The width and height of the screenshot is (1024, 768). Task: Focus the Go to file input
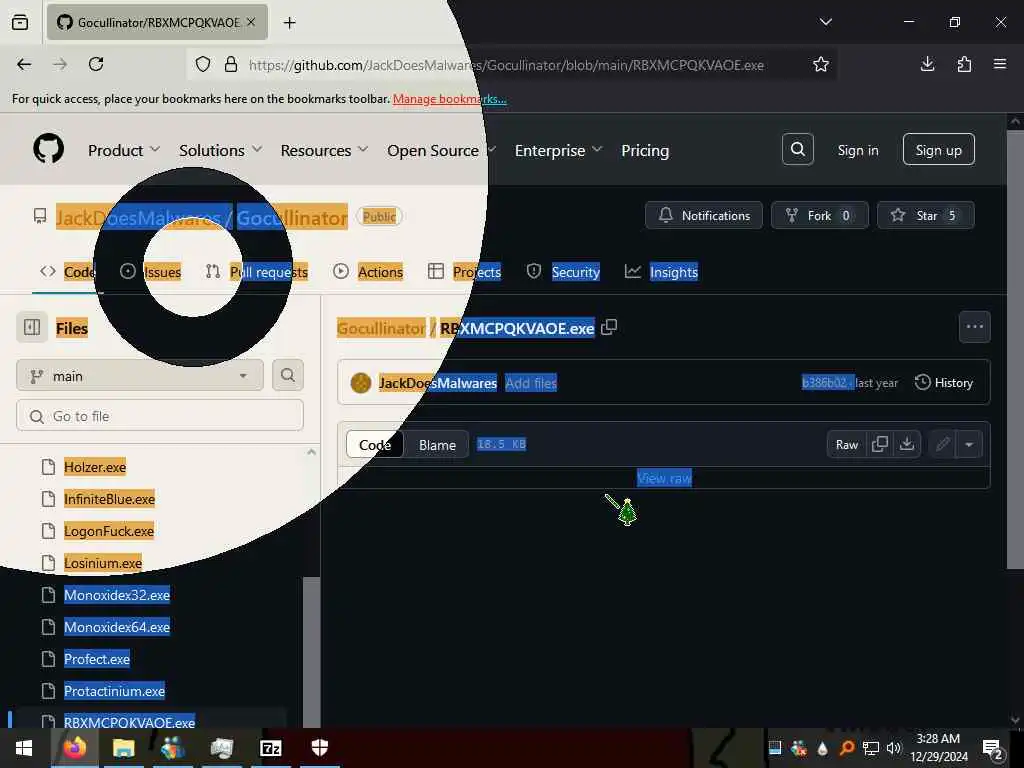[x=160, y=416]
